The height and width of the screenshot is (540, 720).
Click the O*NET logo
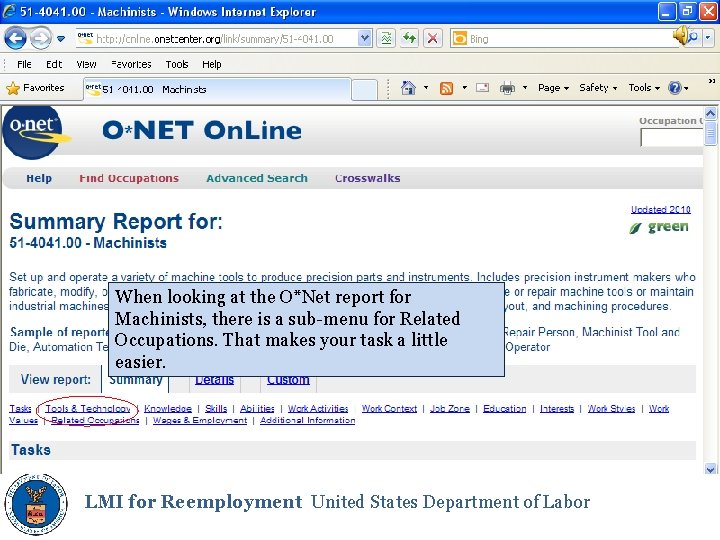click(x=37, y=132)
